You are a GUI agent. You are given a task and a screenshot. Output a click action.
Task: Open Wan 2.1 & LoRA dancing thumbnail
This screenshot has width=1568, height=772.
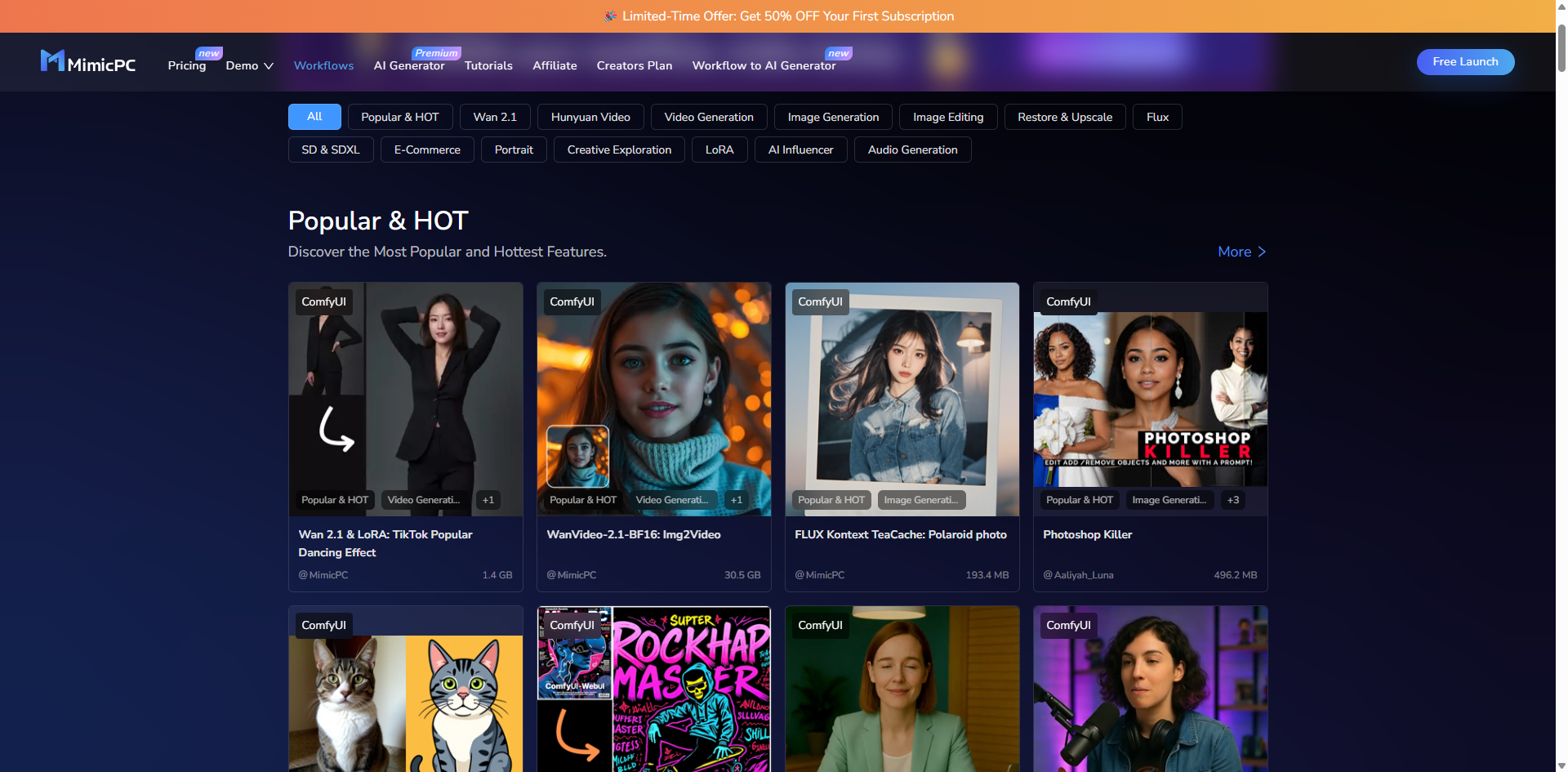(x=406, y=399)
